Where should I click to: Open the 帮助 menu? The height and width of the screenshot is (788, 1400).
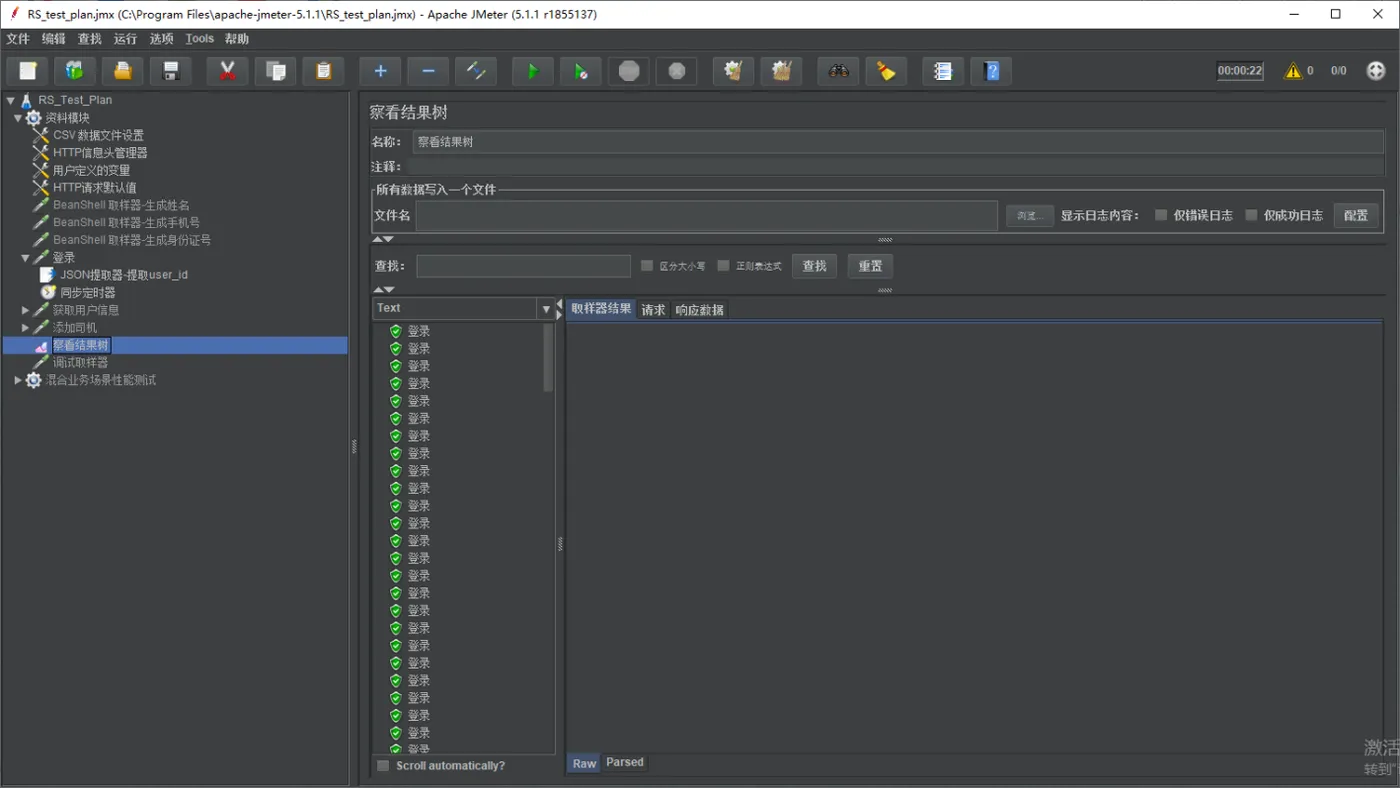237,39
